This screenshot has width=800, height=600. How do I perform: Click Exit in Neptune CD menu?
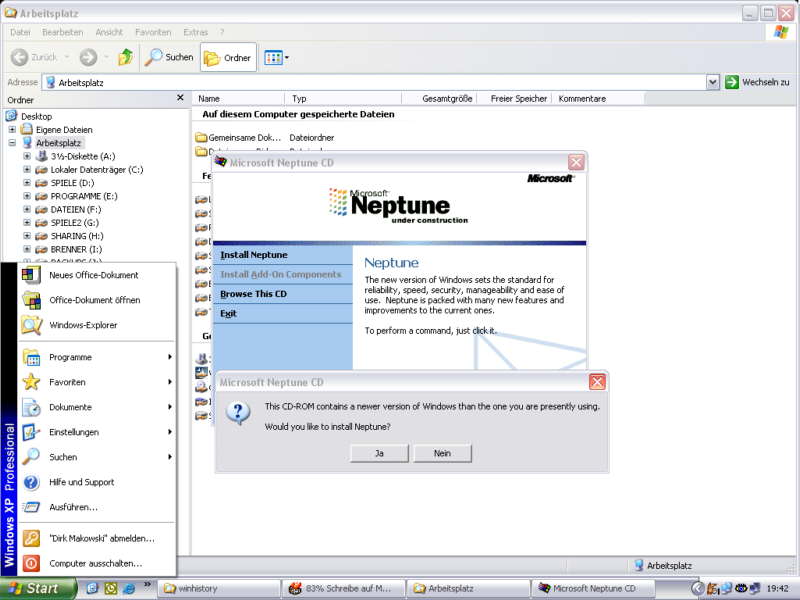[228, 313]
